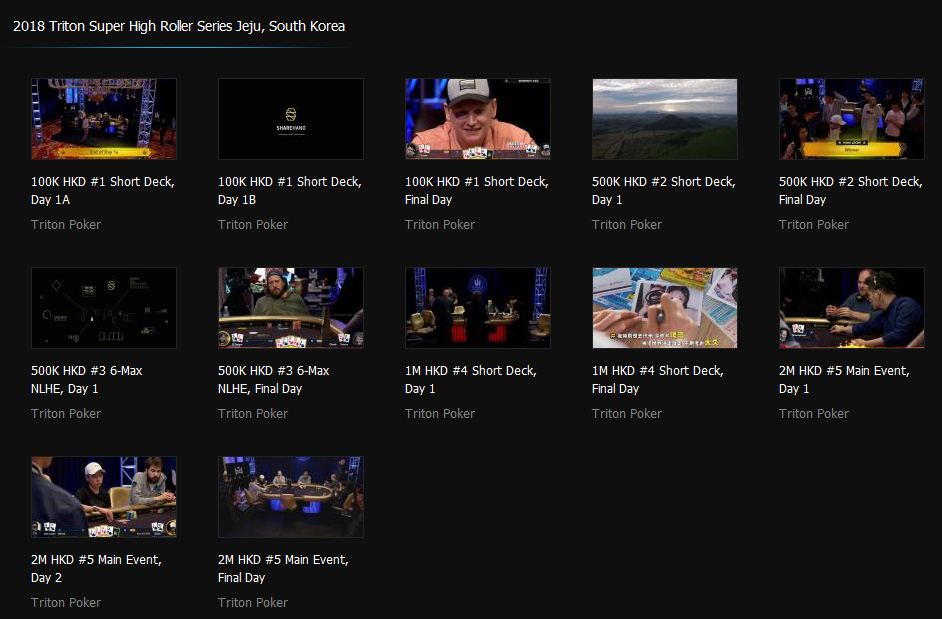Open the 500K HKD #3 6-Max Final Day thumbnail
The image size is (942, 619).
291,308
